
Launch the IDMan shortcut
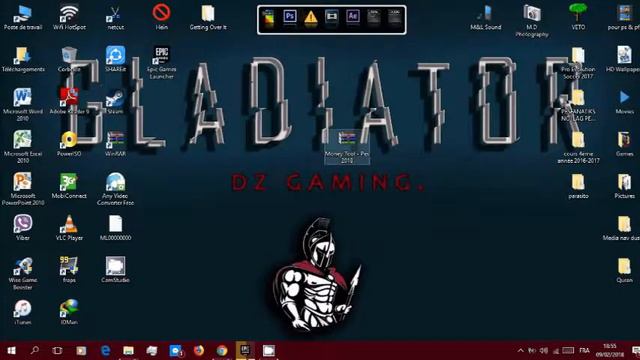69,313
